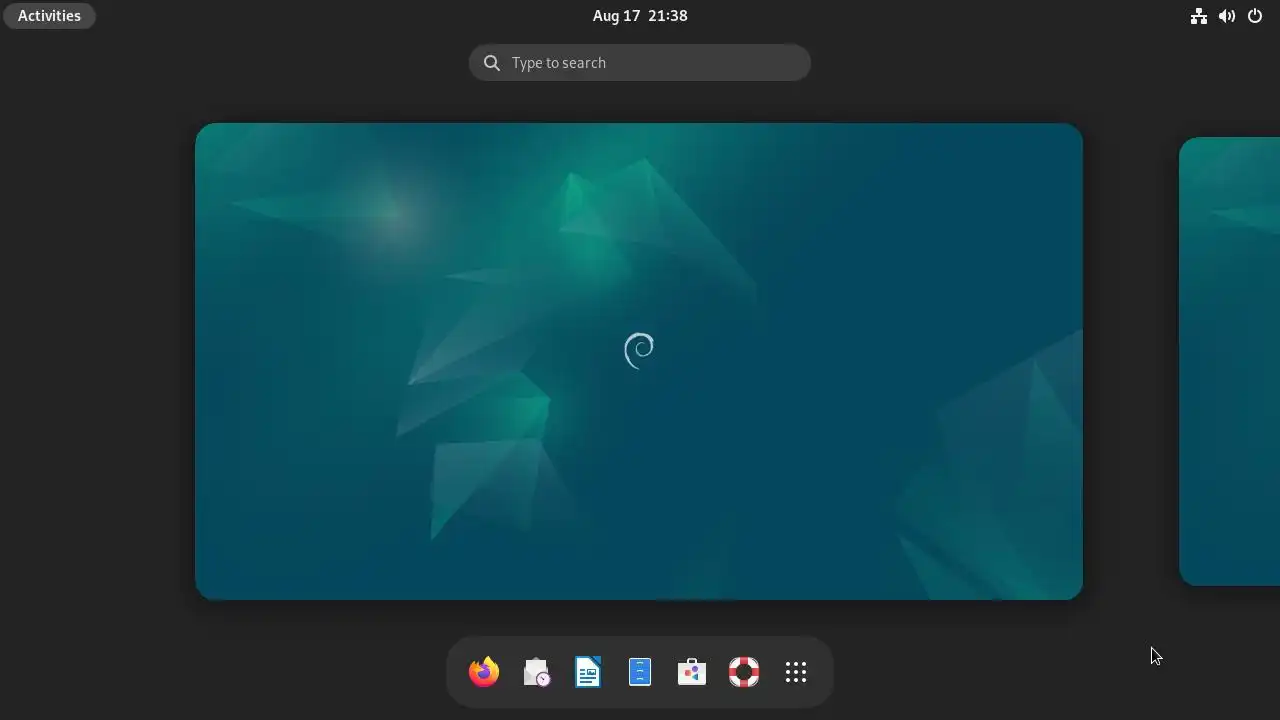Image resolution: width=1280 pixels, height=720 pixels.
Task: Click the search magnifier icon
Action: (x=492, y=63)
